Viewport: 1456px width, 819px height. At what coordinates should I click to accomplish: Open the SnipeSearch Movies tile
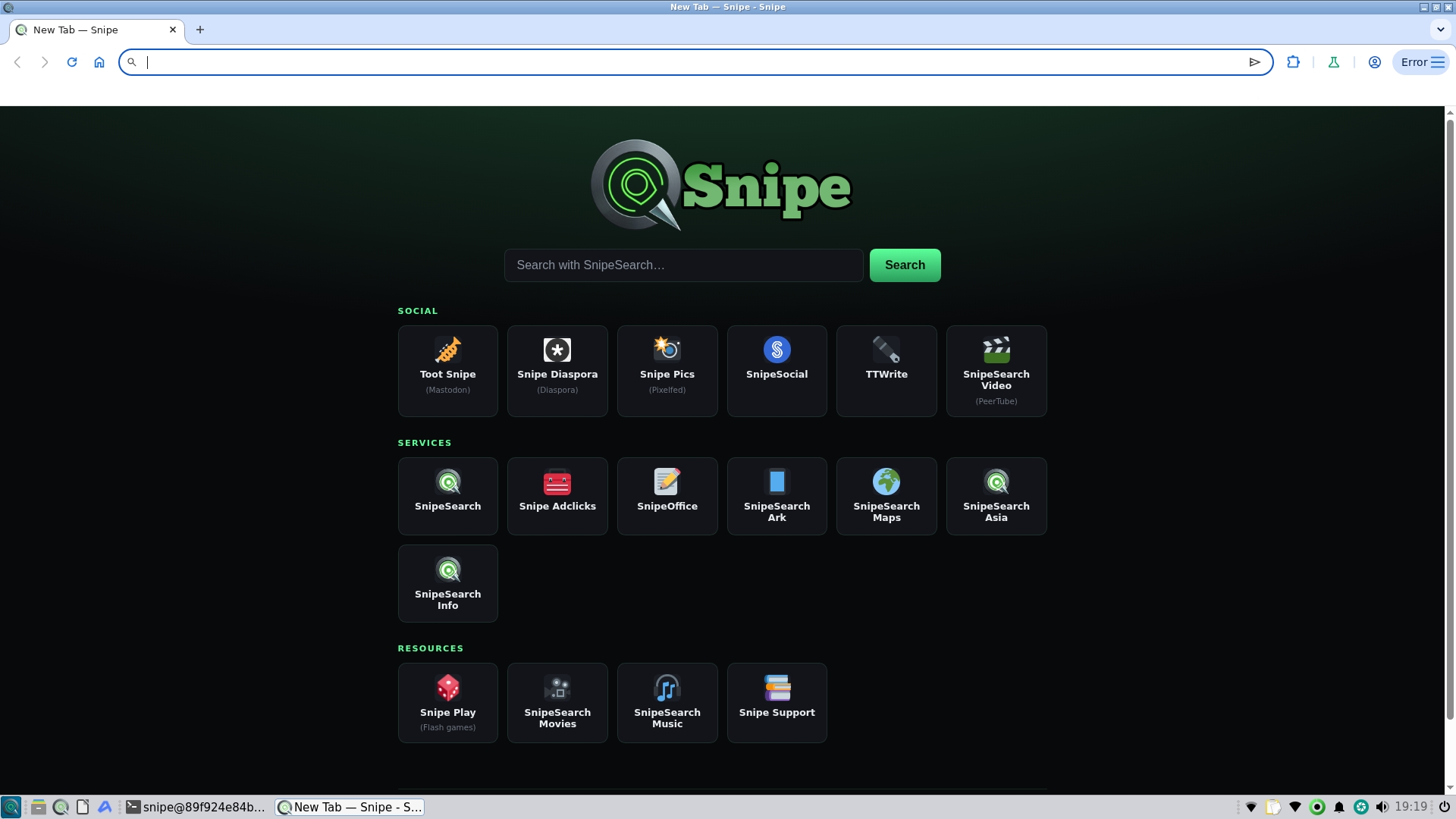pos(557,702)
